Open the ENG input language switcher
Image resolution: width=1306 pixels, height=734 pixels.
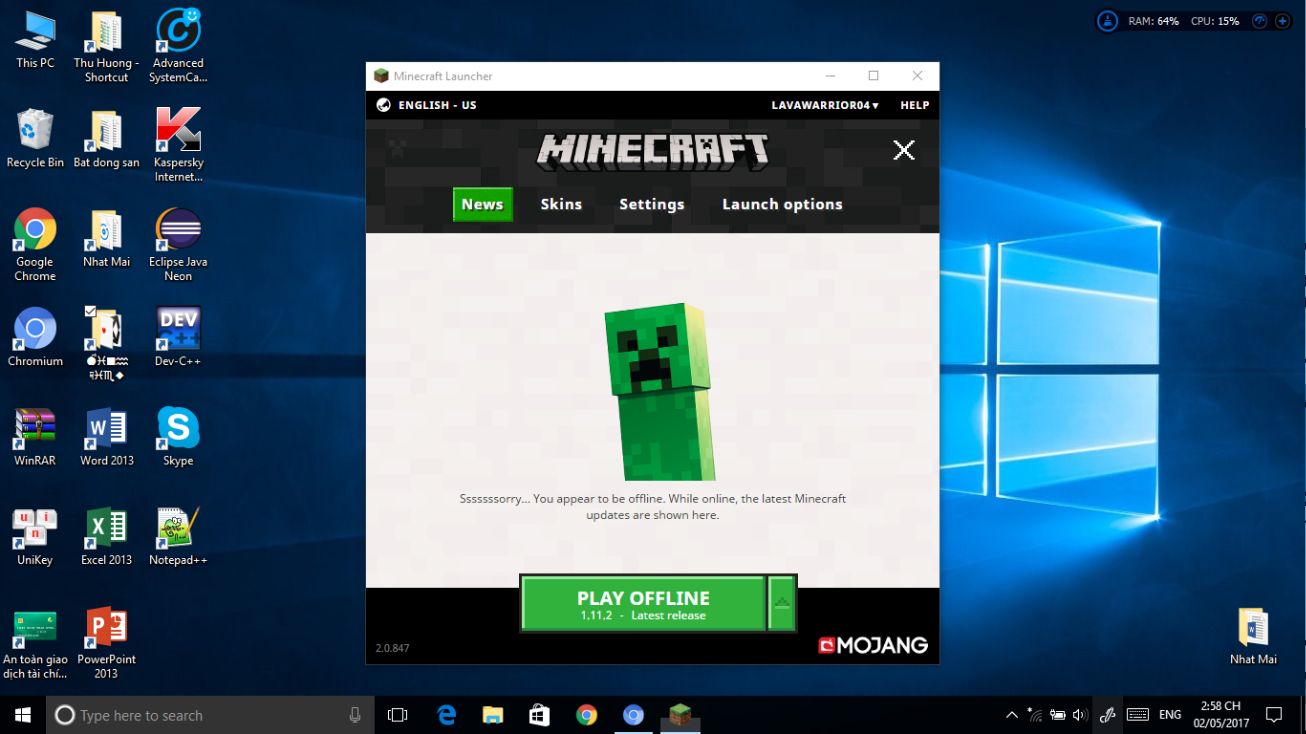point(1170,715)
